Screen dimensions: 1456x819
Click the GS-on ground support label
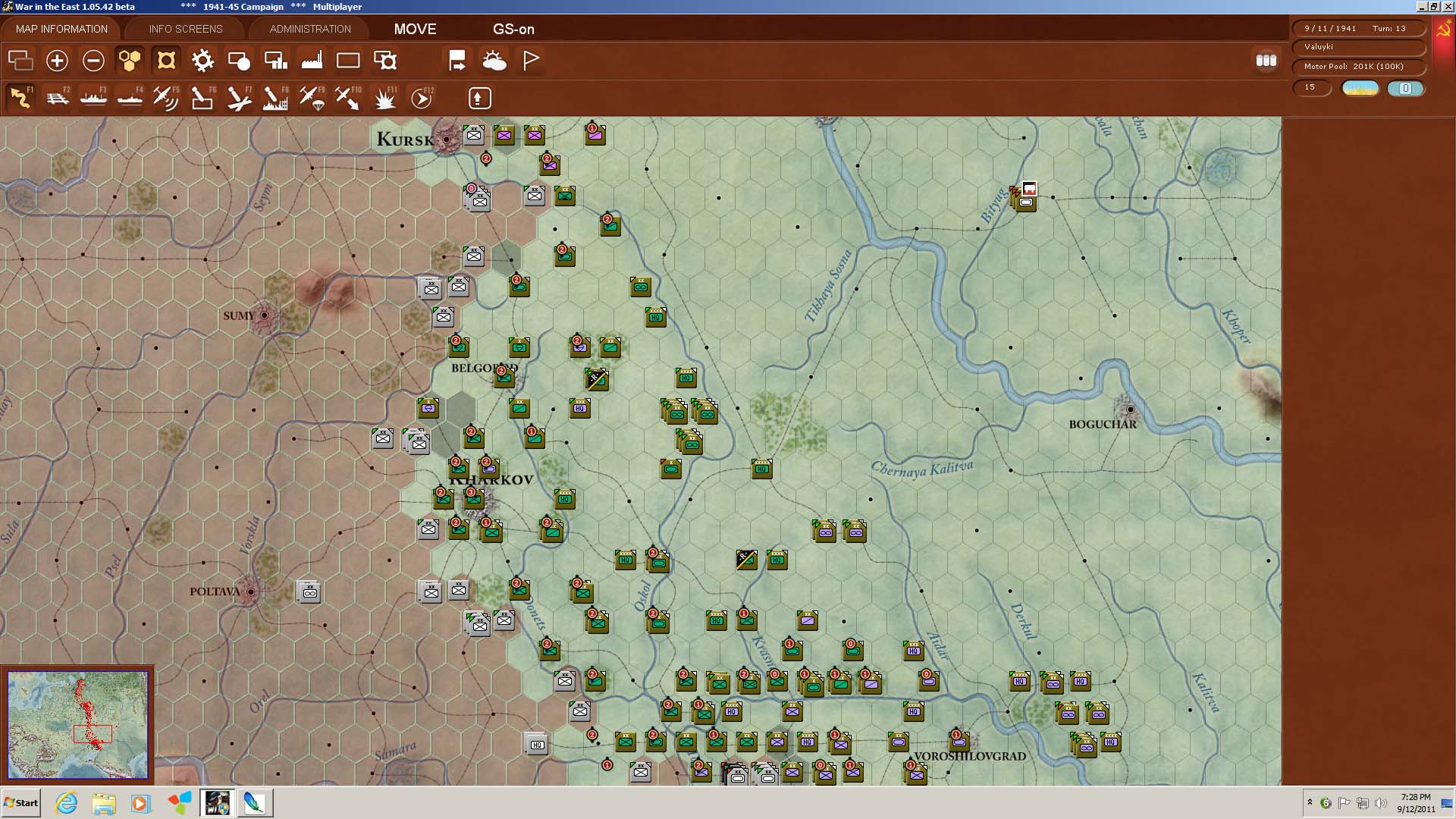(x=513, y=29)
